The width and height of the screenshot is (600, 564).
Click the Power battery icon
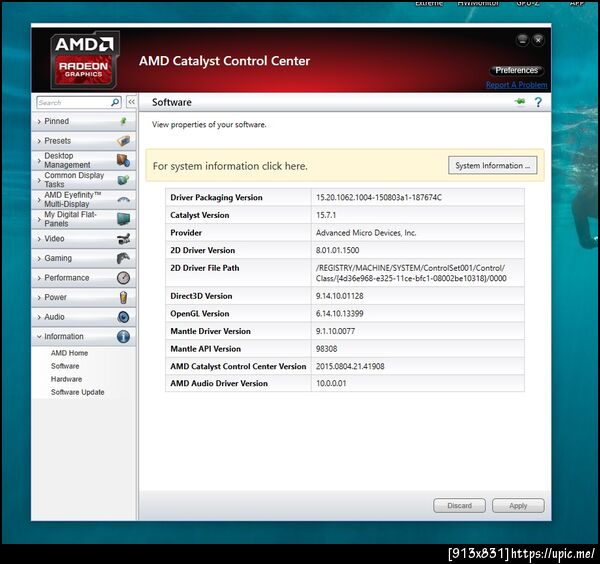click(123, 297)
